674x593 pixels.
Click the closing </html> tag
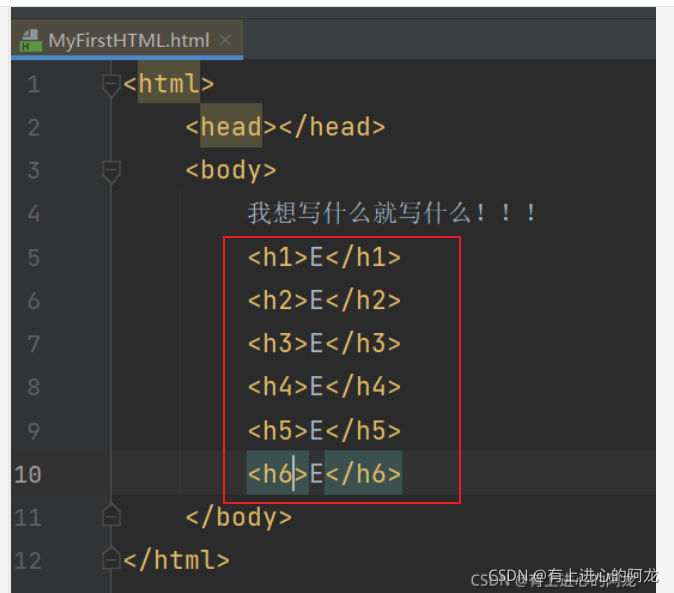177,560
